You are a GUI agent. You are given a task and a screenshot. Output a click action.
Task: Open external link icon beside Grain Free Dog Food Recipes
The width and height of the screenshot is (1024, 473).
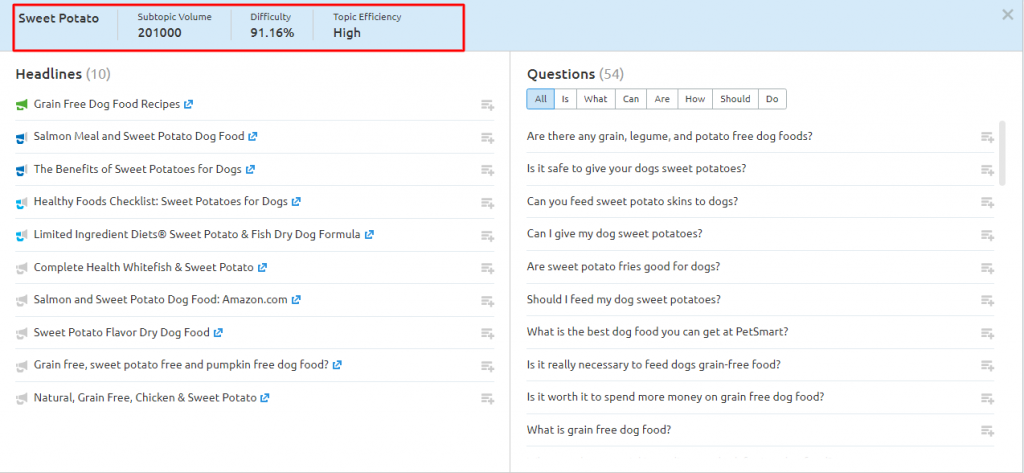click(189, 105)
